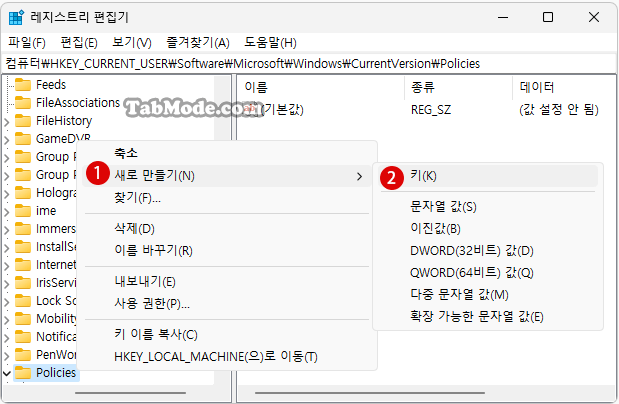619x404 pixels.
Task: Expand the Lock Sc key
Action: click(x=7, y=302)
